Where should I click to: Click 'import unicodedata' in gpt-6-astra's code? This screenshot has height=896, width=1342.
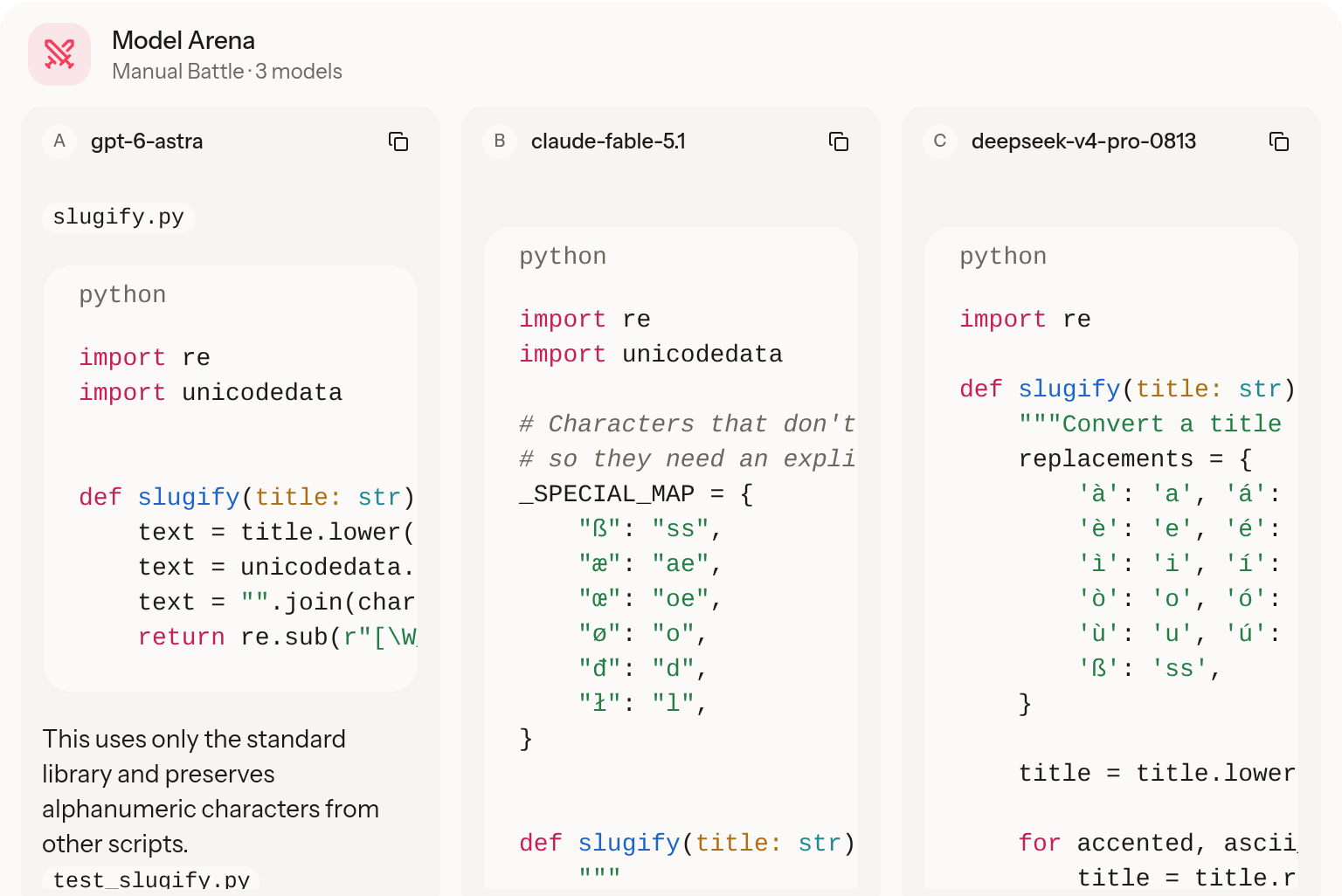click(211, 393)
